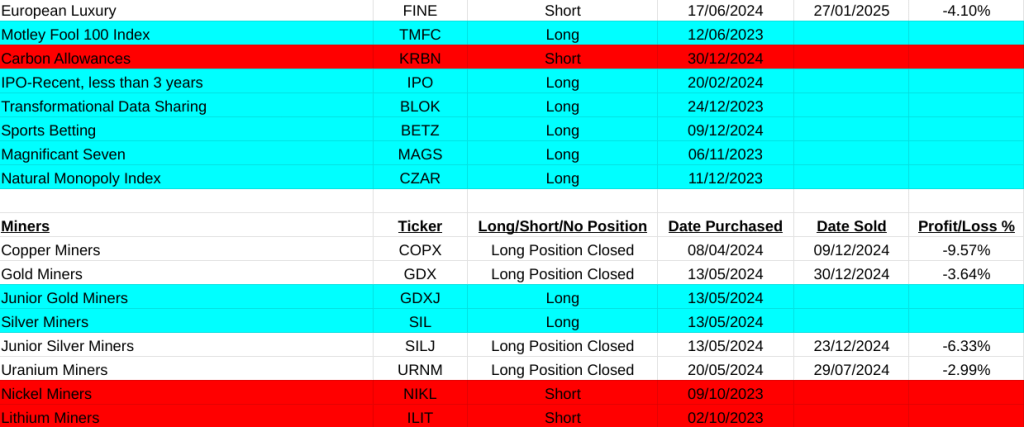
Task: Select the 27/01/2025 date sold cell
Action: pyautogui.click(x=853, y=11)
